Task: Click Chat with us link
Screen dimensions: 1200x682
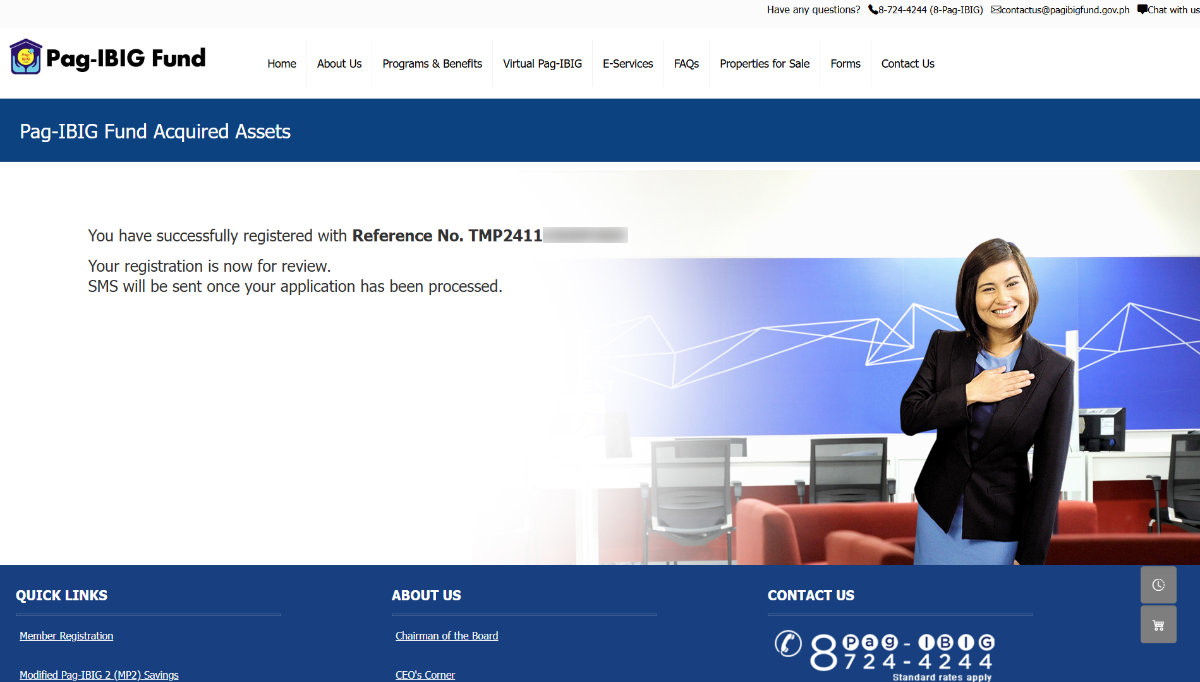Action: [x=1174, y=10]
